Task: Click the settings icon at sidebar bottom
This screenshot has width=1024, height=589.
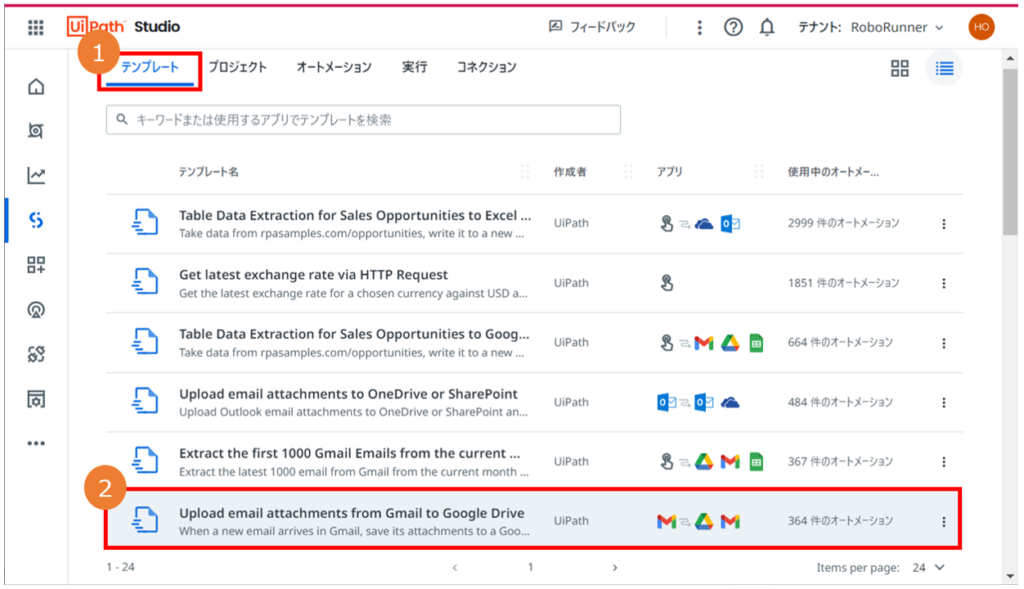Action: click(36, 399)
